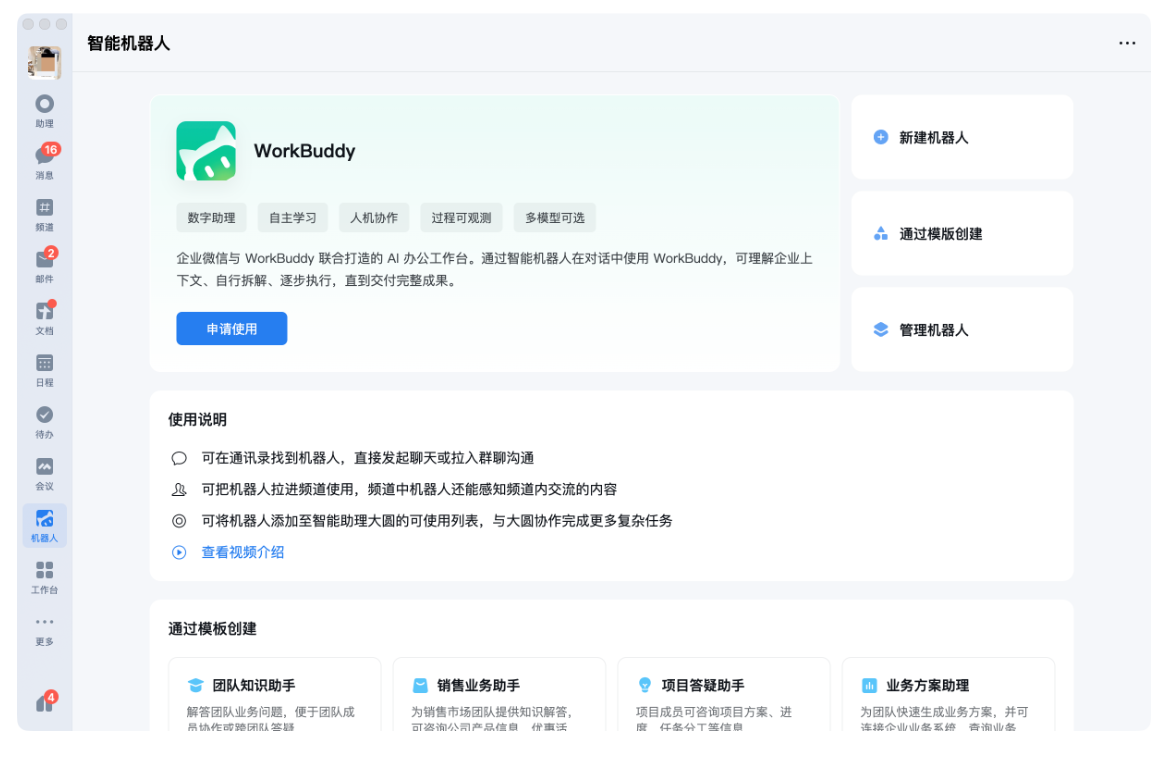The width and height of the screenshot is (1163, 761).
Task: Click the 人机协作 tag
Action: (374, 218)
